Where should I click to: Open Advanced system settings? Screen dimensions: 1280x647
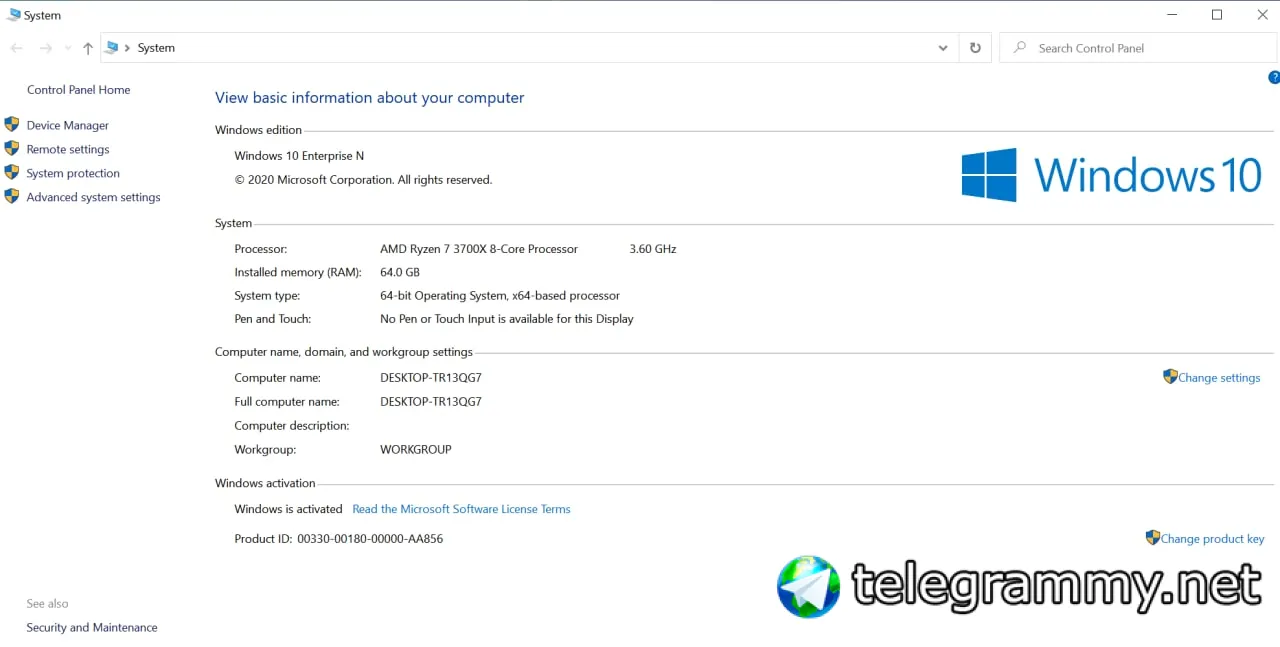point(93,197)
